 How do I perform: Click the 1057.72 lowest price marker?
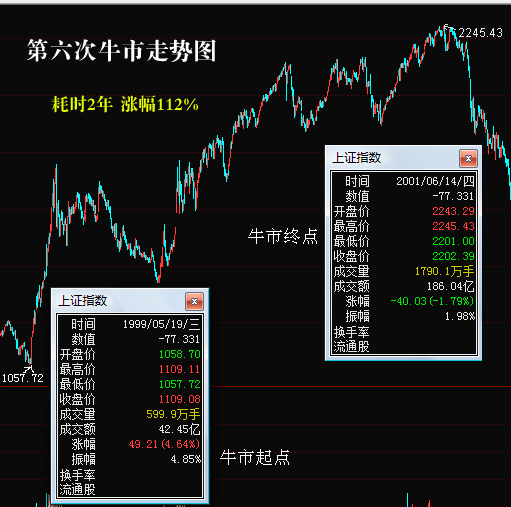pyautogui.click(x=23, y=378)
